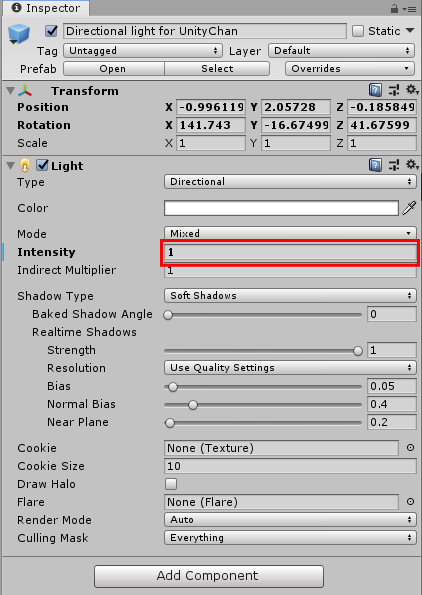
Task: Open Transform component help reference
Action: coord(375,90)
